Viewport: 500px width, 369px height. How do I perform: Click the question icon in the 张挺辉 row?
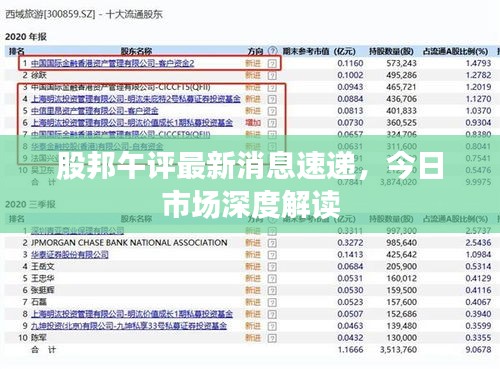click(272, 291)
